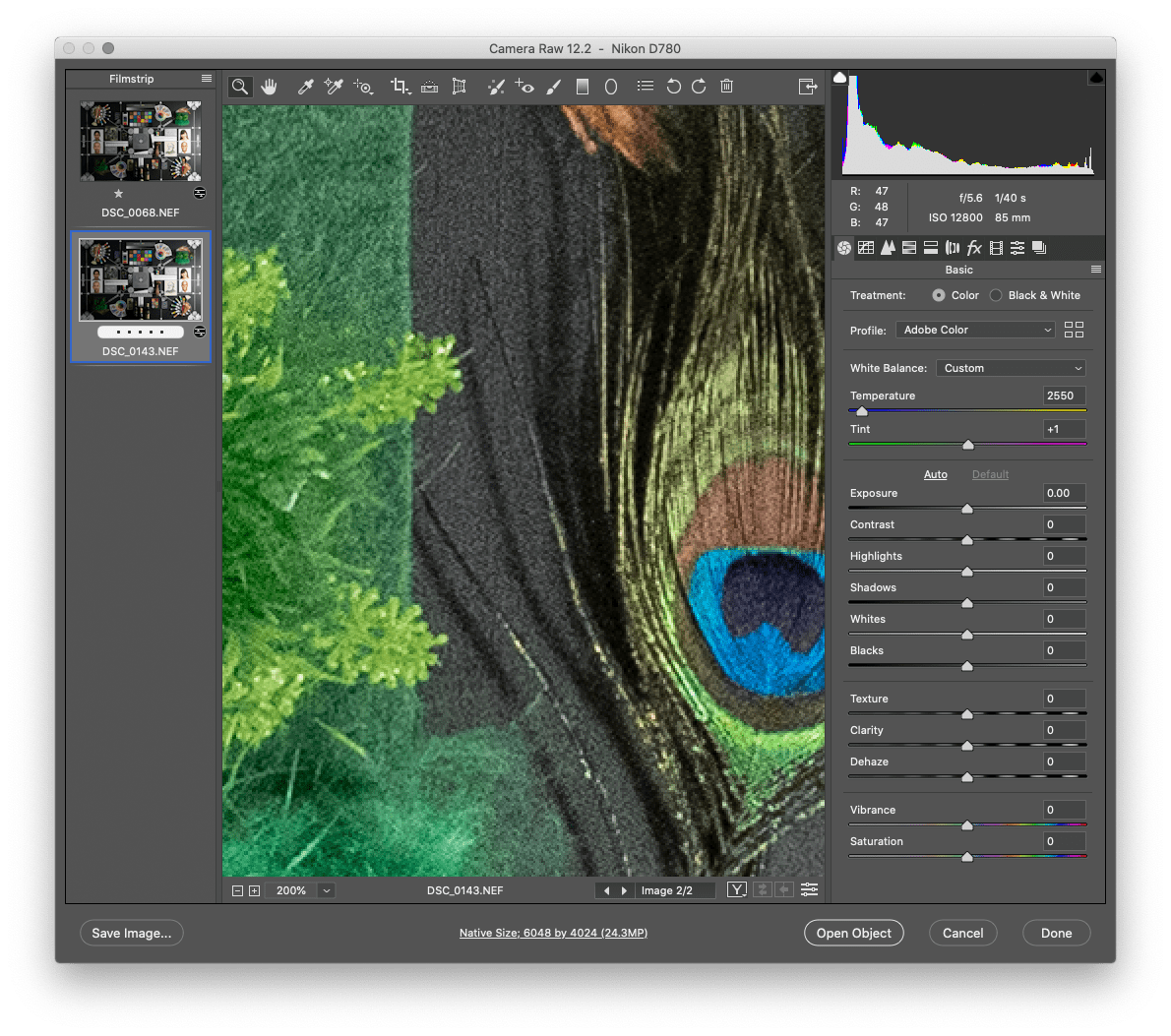Click the Save Image button
The height and width of the screenshot is (1036, 1171).
[131, 933]
